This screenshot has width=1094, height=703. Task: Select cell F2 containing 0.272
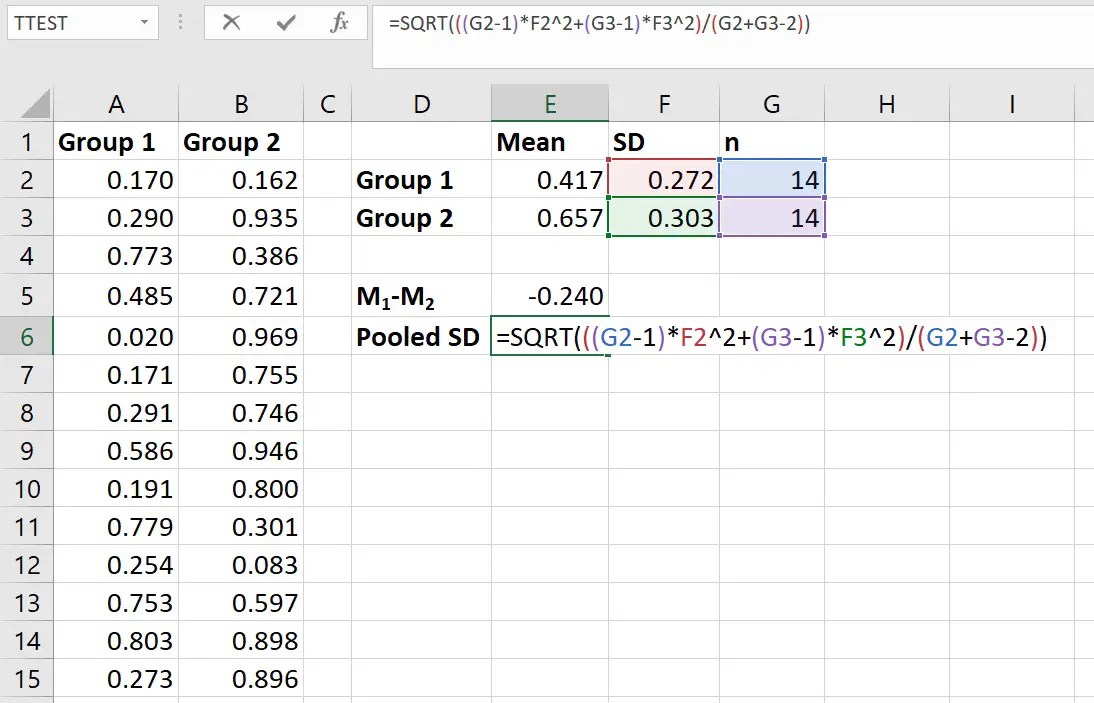pos(665,180)
